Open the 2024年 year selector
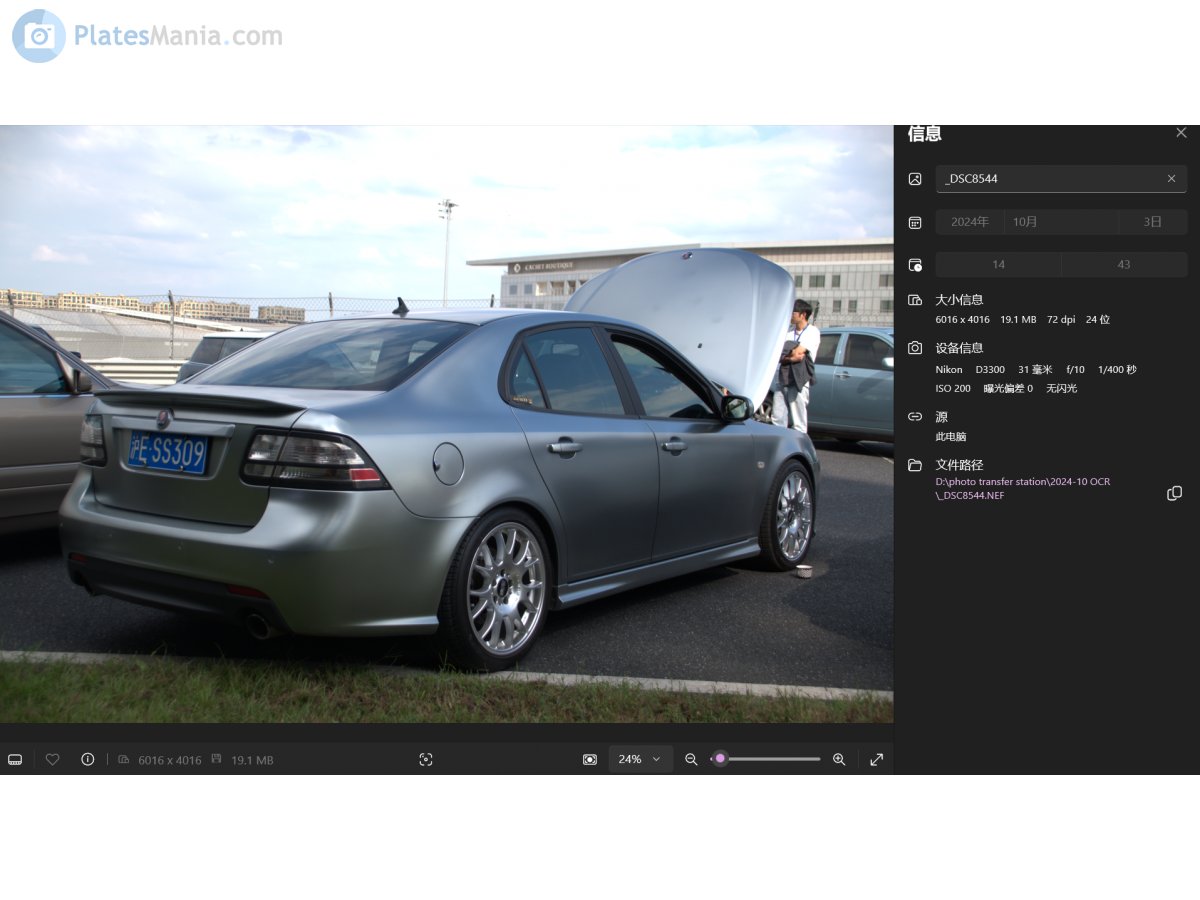Screen dimensions: 1200x900 (970, 222)
